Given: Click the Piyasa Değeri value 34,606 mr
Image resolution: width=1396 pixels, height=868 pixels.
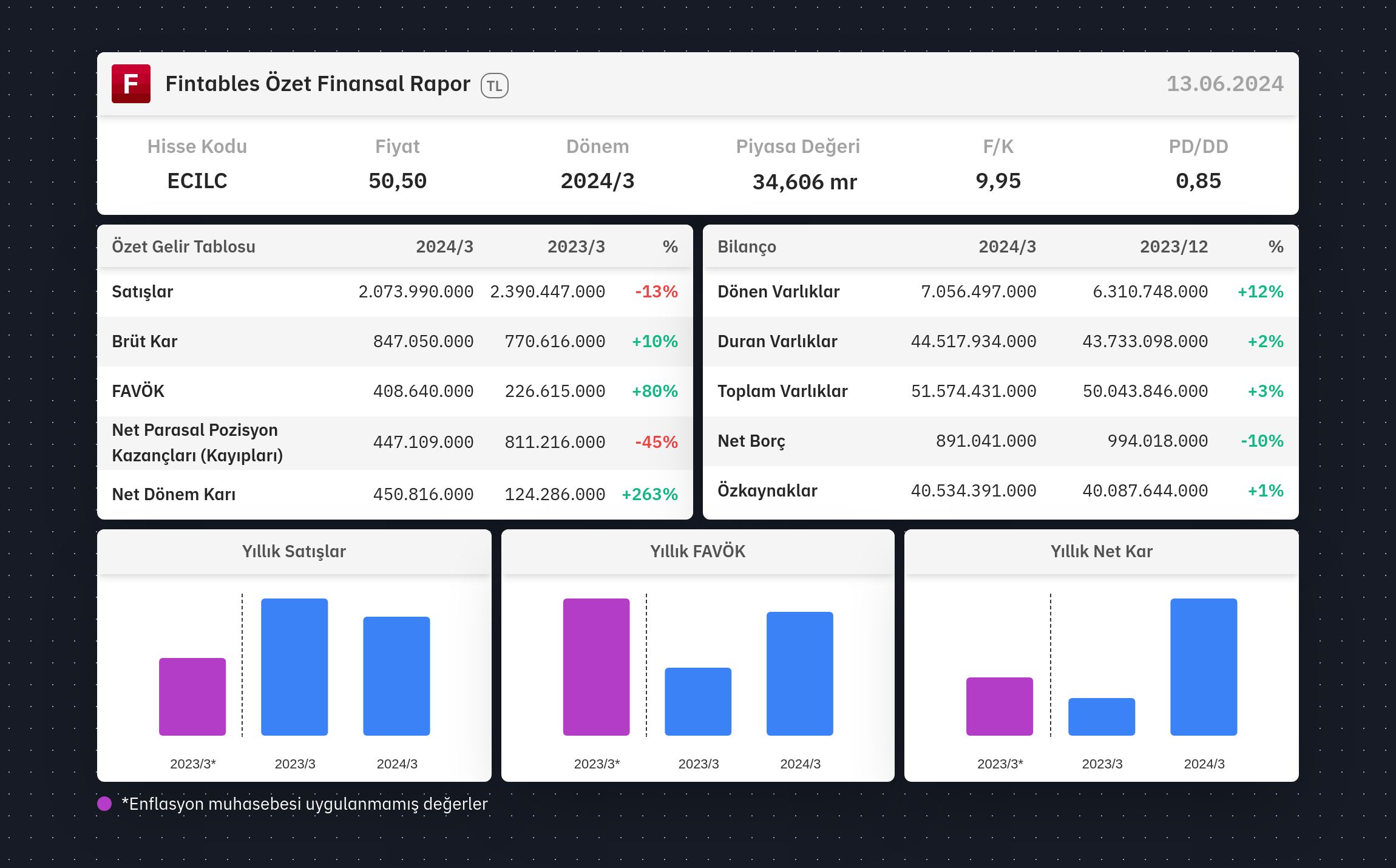Looking at the screenshot, I should 805,181.
